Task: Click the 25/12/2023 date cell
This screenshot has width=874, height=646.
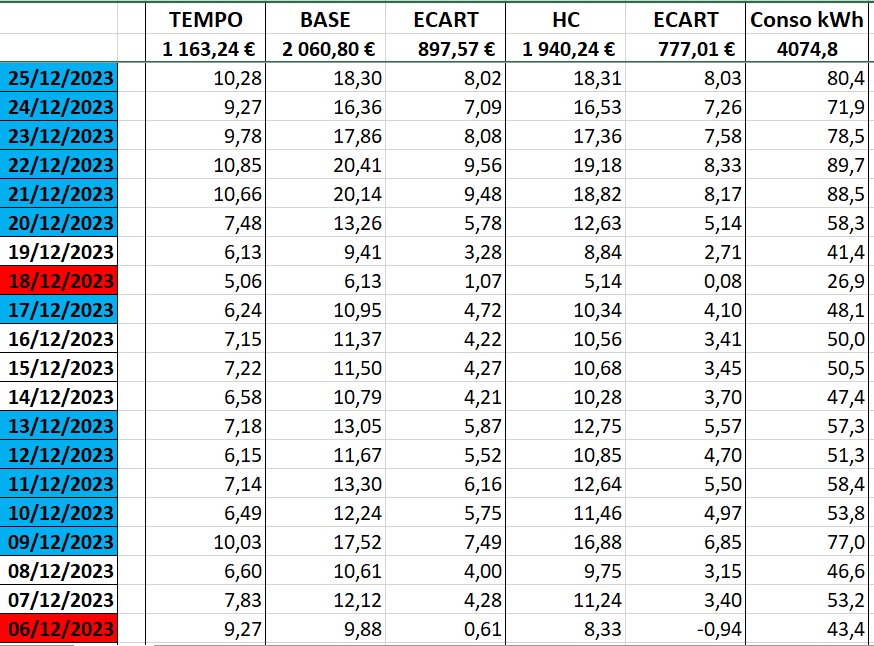Action: [60, 78]
